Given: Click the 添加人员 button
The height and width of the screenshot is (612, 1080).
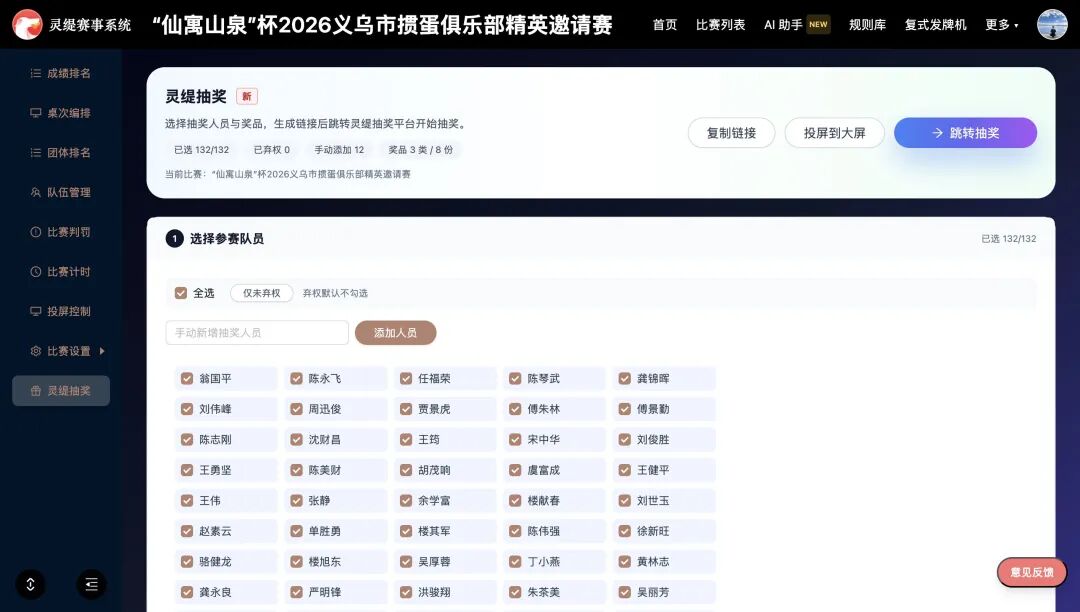Looking at the screenshot, I should 395,333.
